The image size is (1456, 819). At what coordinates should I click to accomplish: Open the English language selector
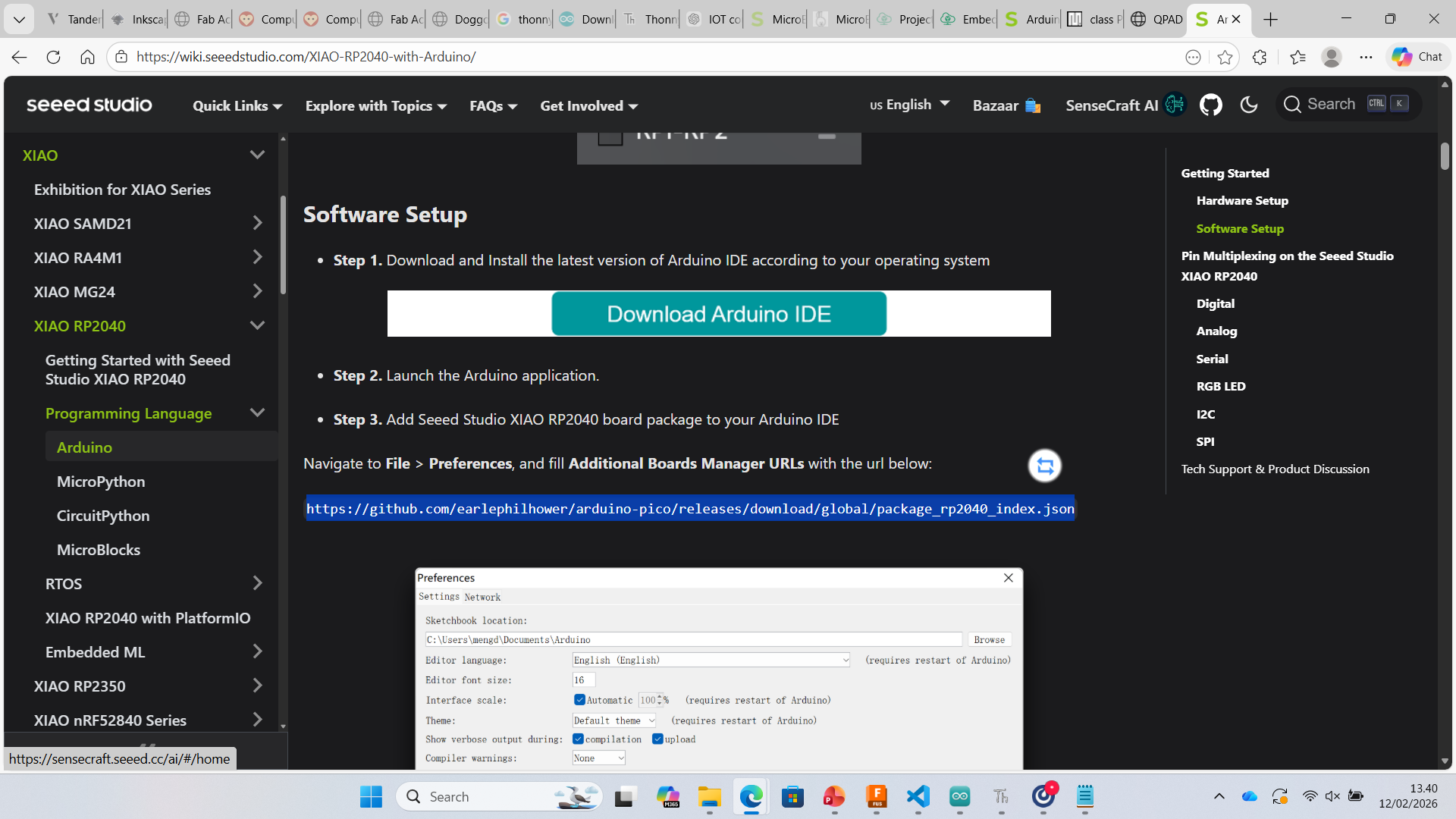tap(909, 105)
